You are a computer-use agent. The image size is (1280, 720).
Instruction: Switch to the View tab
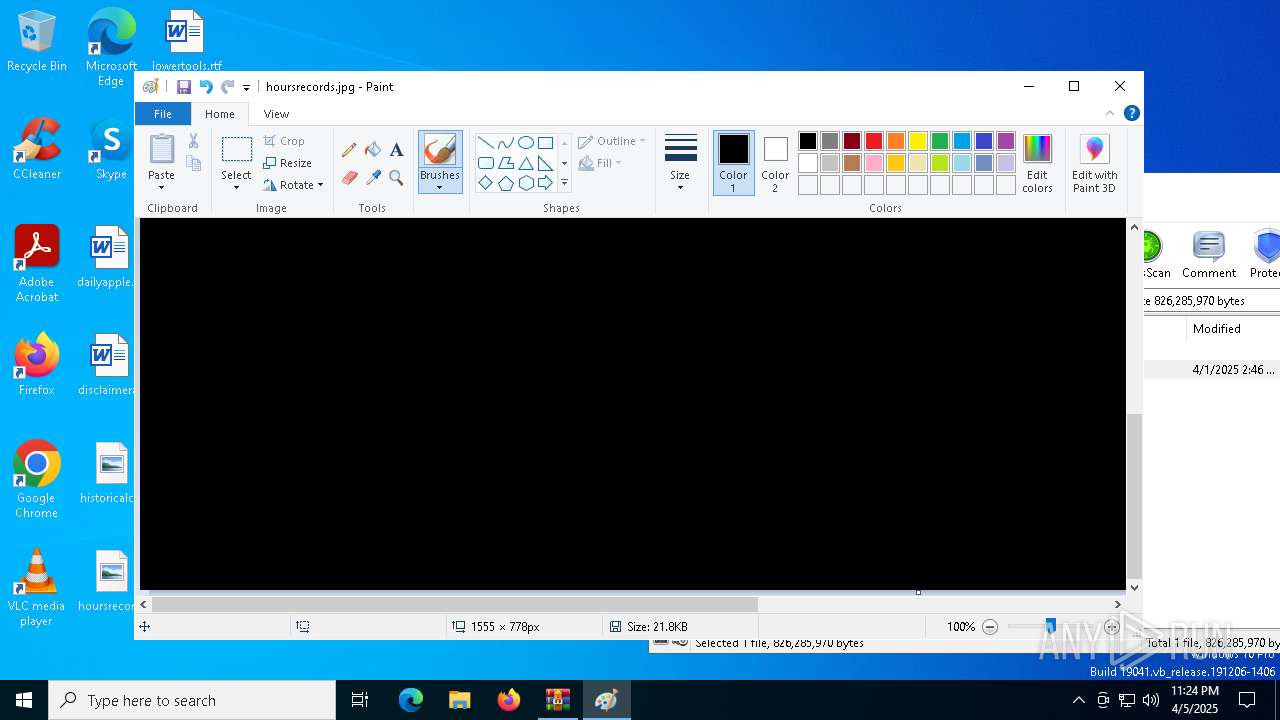point(276,114)
